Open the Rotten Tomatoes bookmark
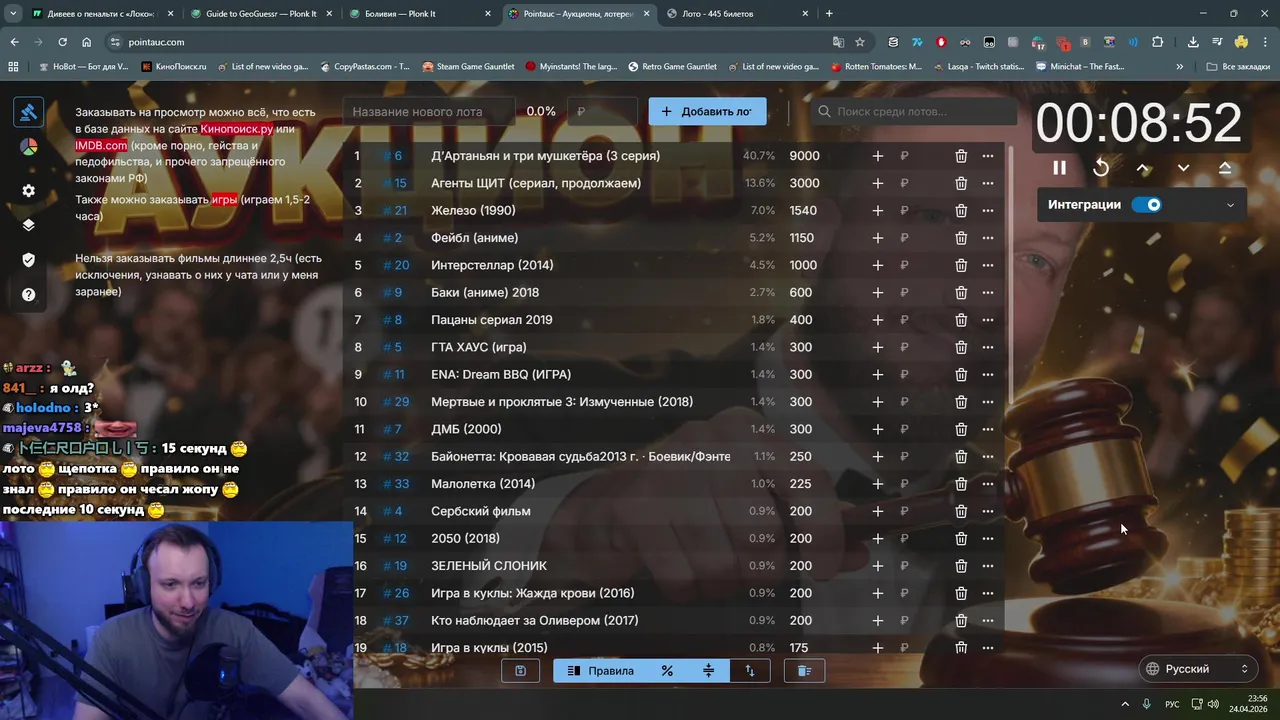Image resolution: width=1280 pixels, height=720 pixels. point(877,67)
